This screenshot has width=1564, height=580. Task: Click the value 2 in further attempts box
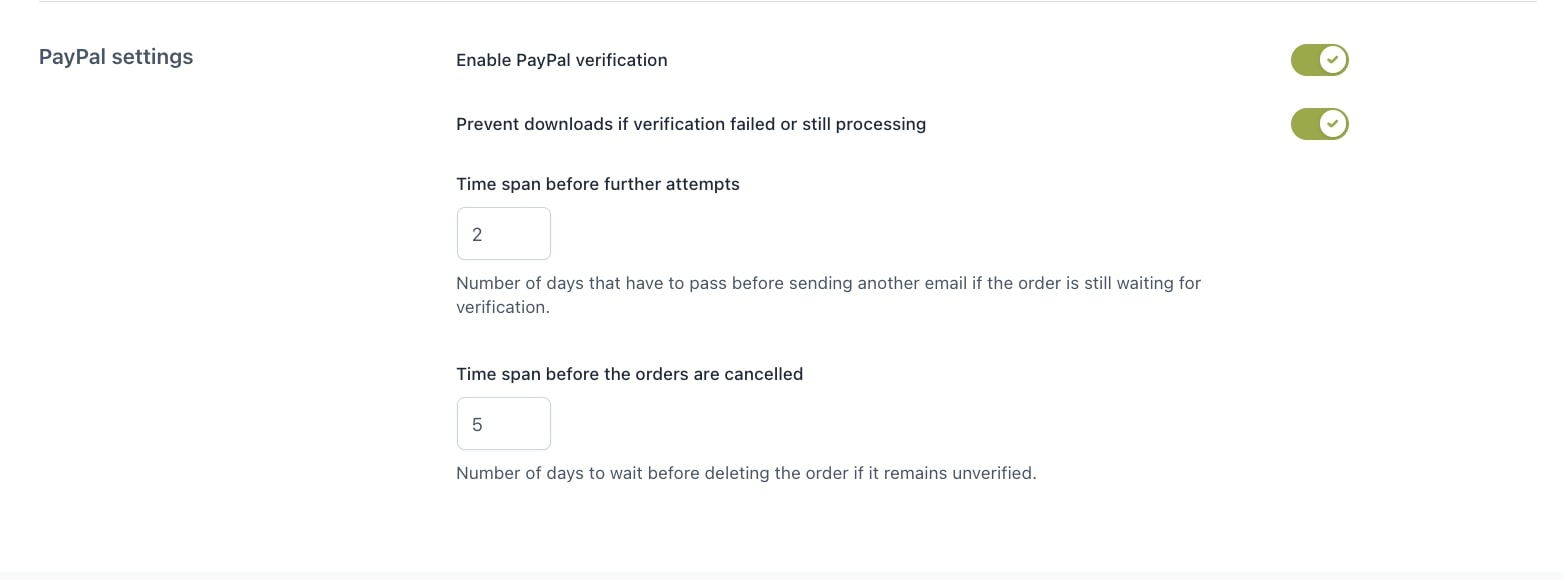pos(477,235)
